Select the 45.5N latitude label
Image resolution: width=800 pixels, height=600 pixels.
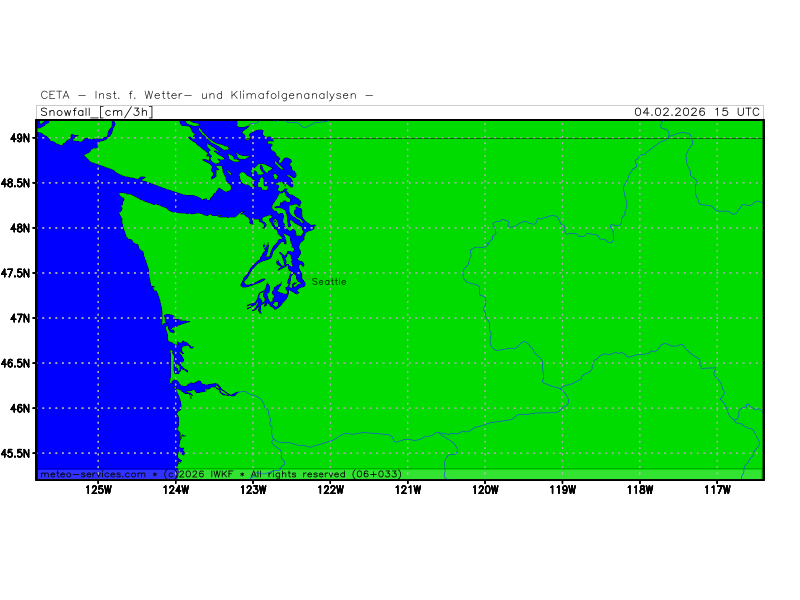(16, 453)
